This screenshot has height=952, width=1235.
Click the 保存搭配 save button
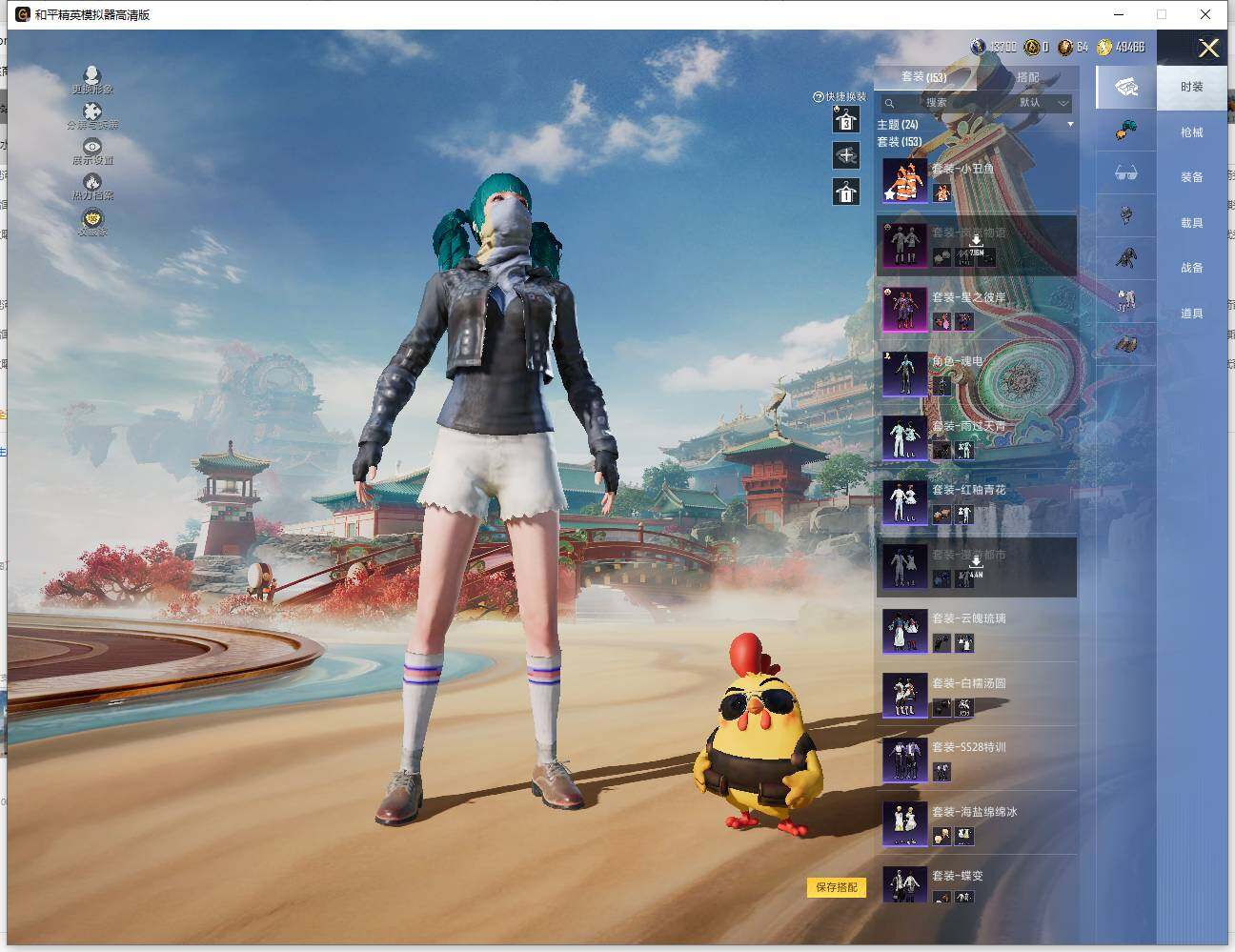click(x=837, y=887)
